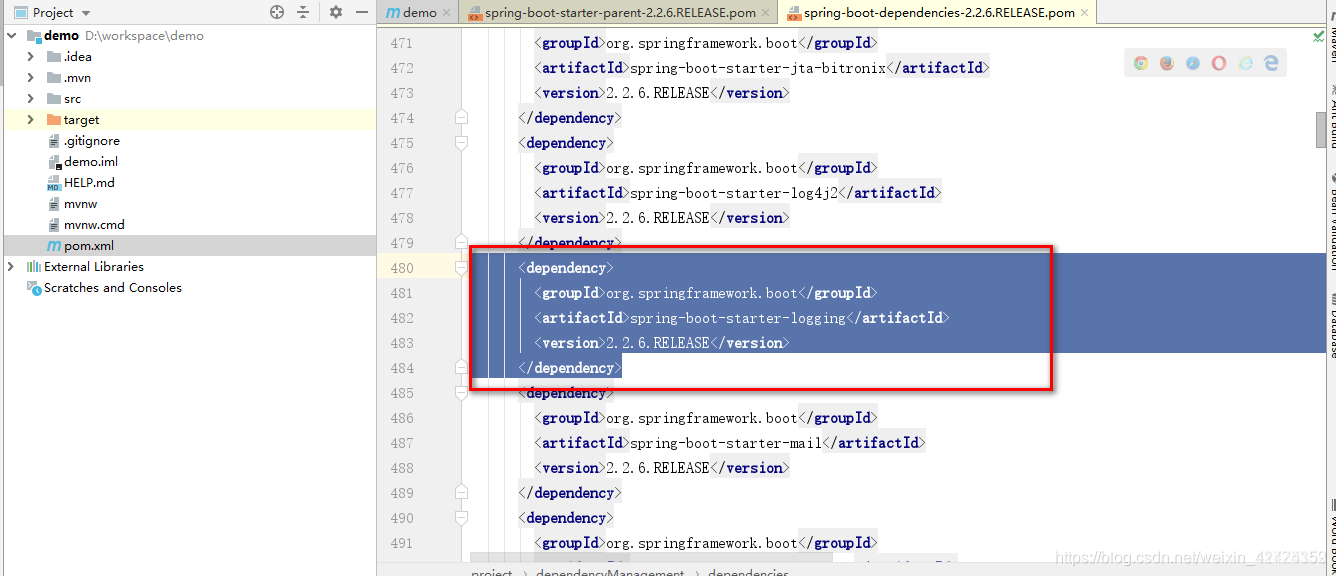Fold dependency block starting at line 490
The height and width of the screenshot is (576, 1336).
(461, 518)
